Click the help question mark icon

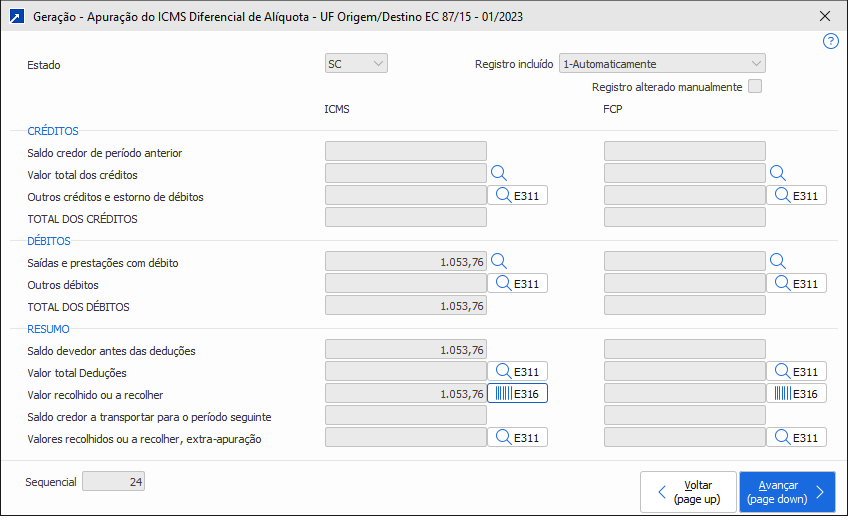coord(830,41)
